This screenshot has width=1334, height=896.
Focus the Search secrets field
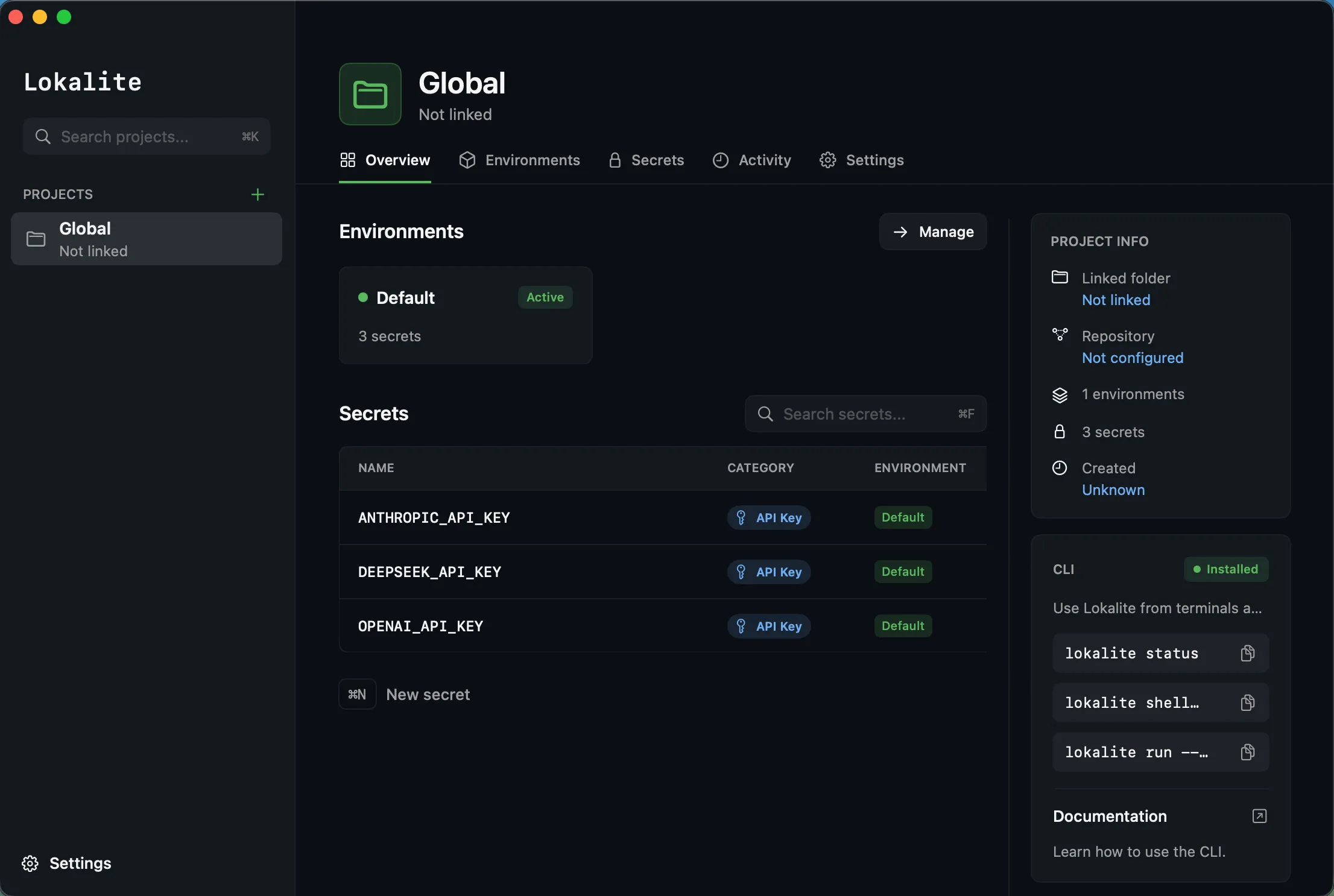[865, 414]
